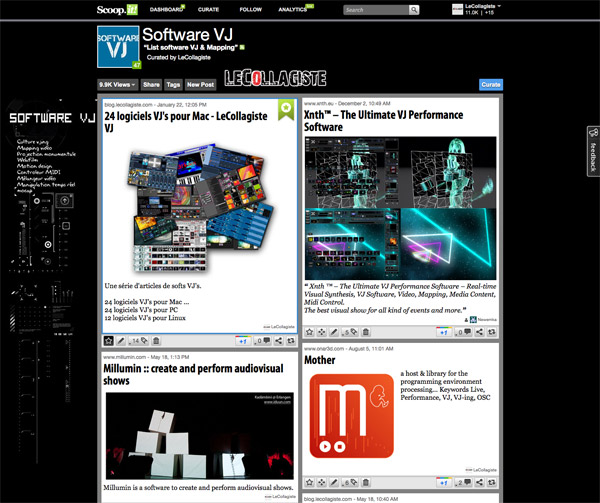
Task: Edit the '24 logiciels VJ's pour Mac' post
Action: 121,340
